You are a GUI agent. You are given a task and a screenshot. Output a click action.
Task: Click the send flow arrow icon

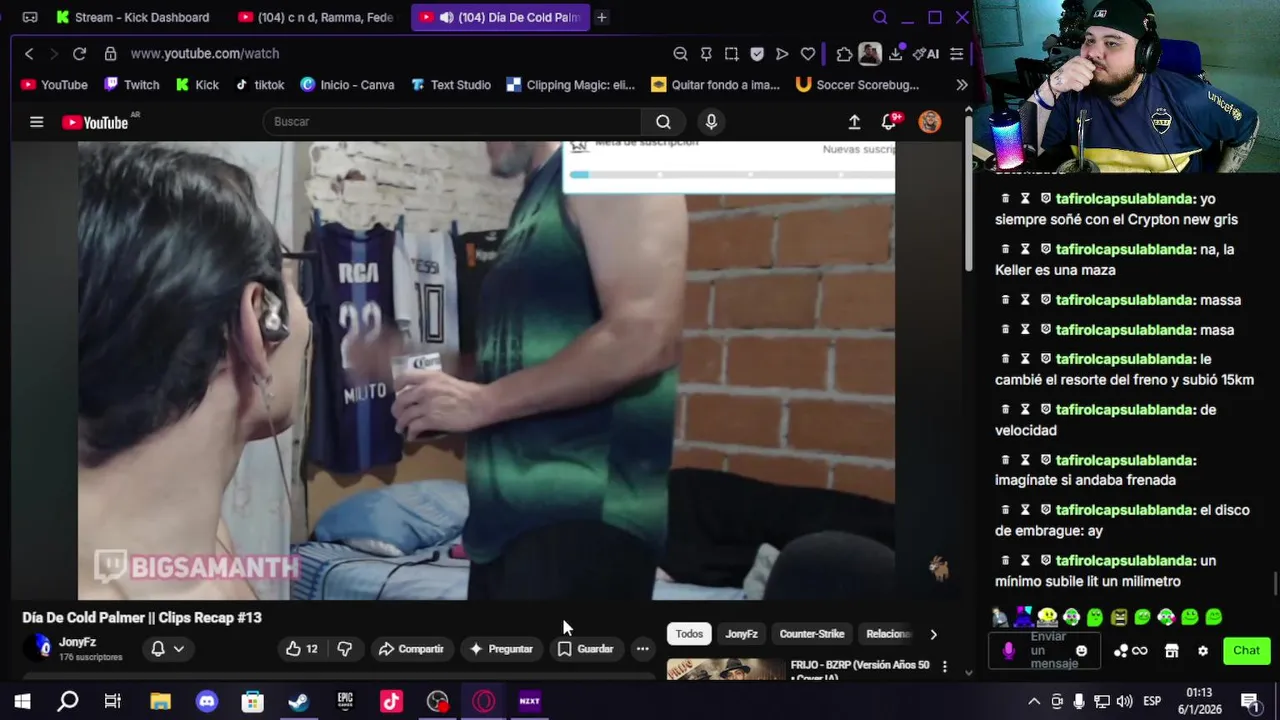(x=782, y=54)
